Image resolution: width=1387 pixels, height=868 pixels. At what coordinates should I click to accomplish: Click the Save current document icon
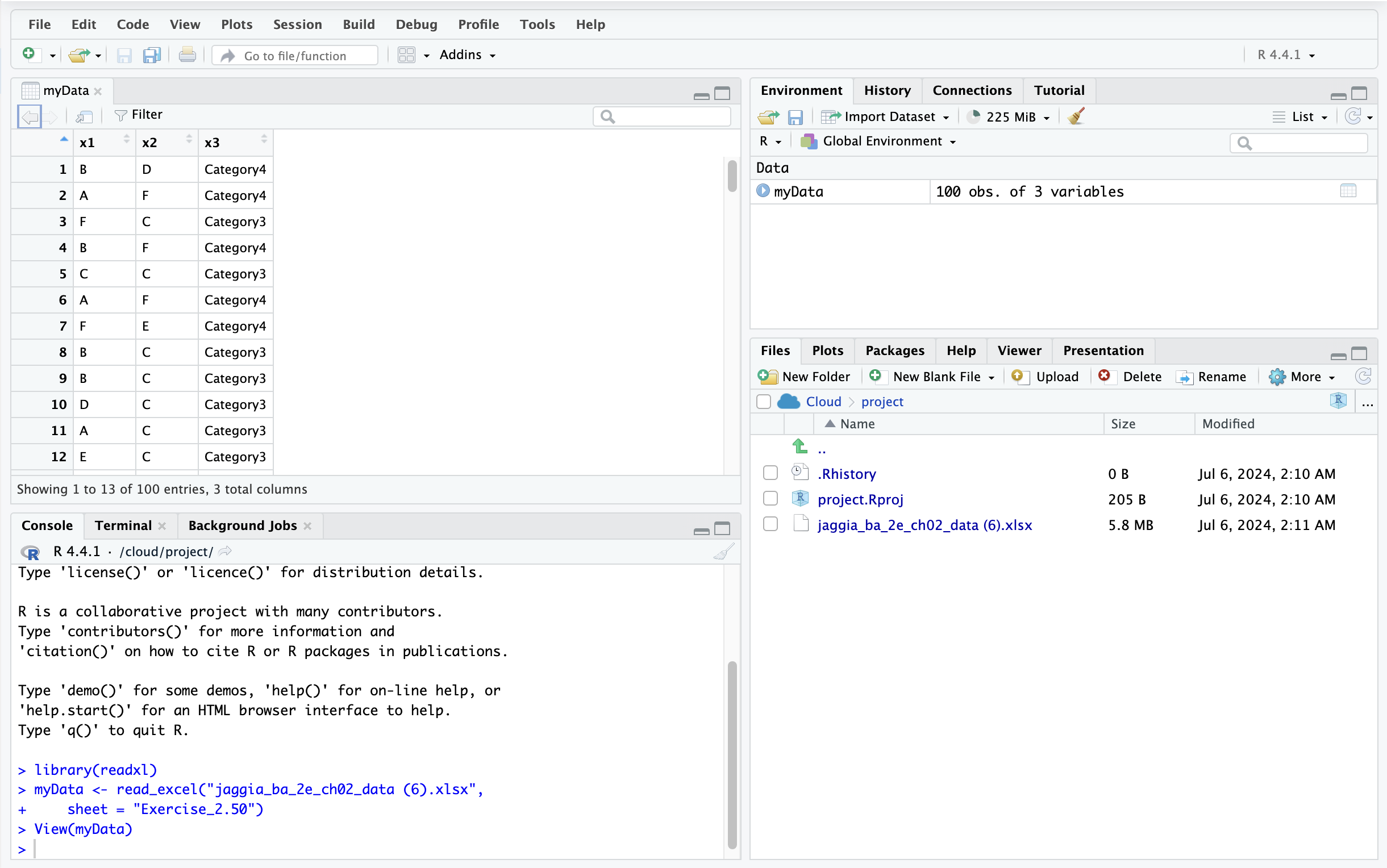point(124,55)
